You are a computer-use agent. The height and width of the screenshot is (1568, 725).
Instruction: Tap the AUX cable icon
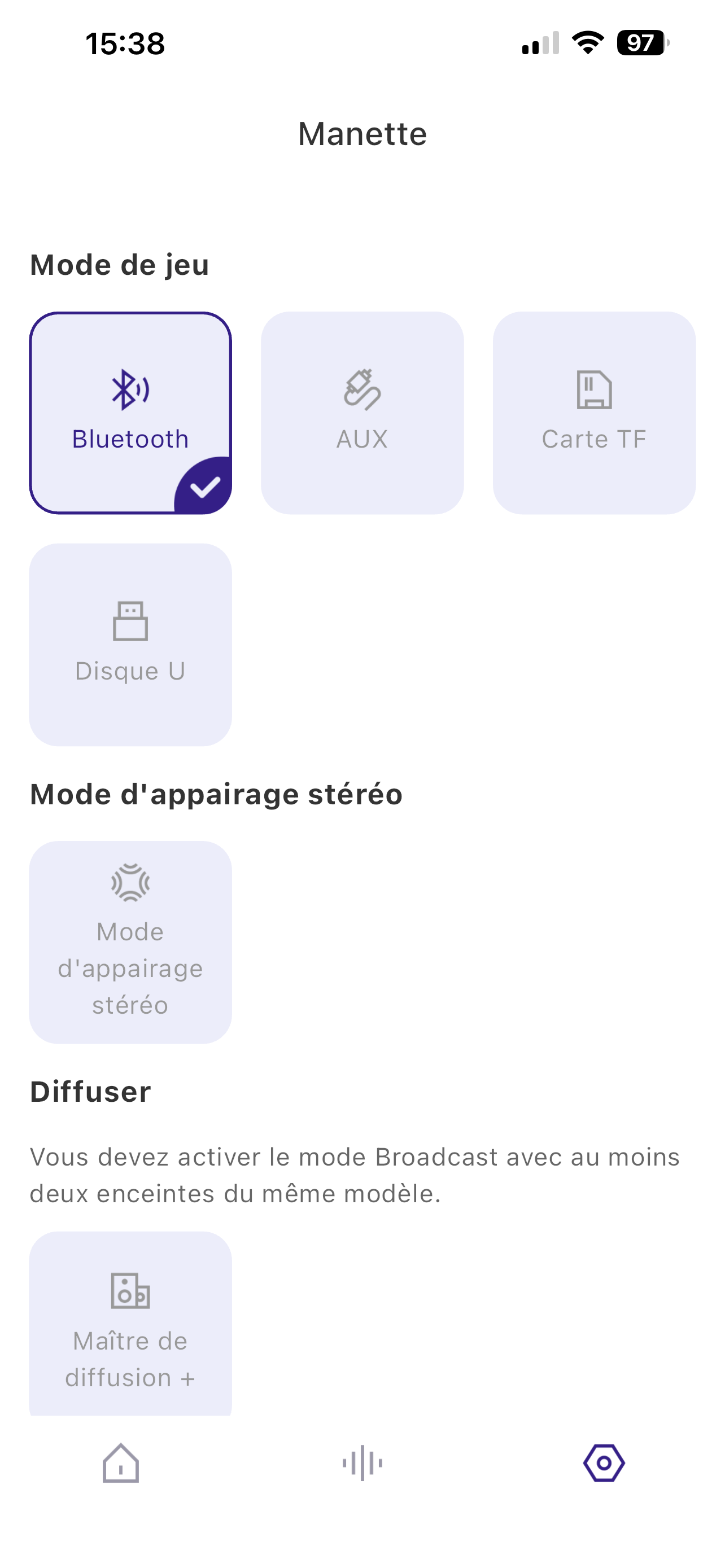coord(362,389)
